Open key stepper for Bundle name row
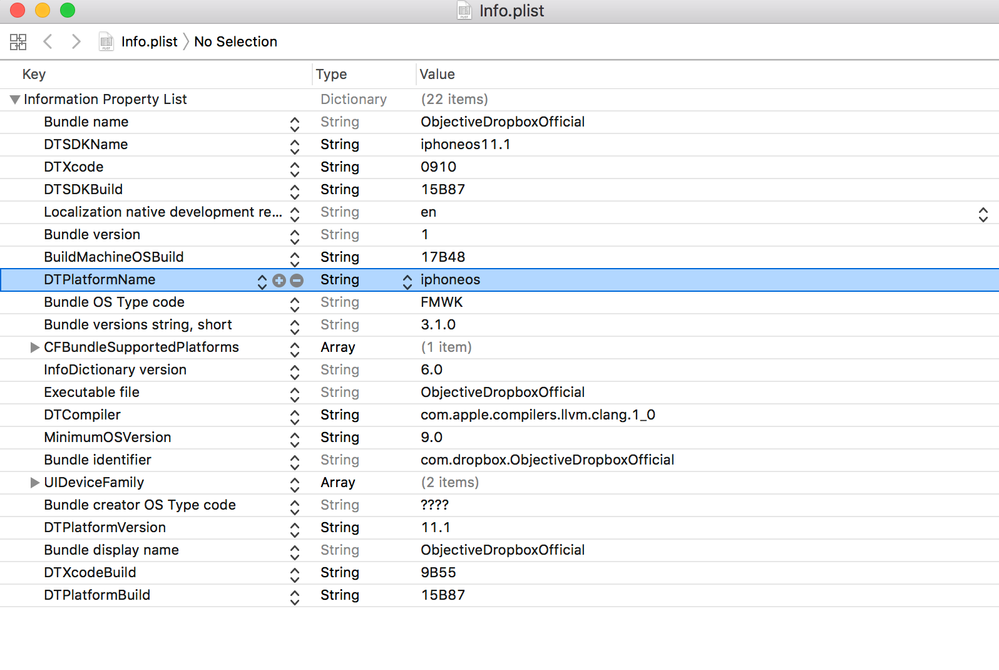 tap(294, 124)
